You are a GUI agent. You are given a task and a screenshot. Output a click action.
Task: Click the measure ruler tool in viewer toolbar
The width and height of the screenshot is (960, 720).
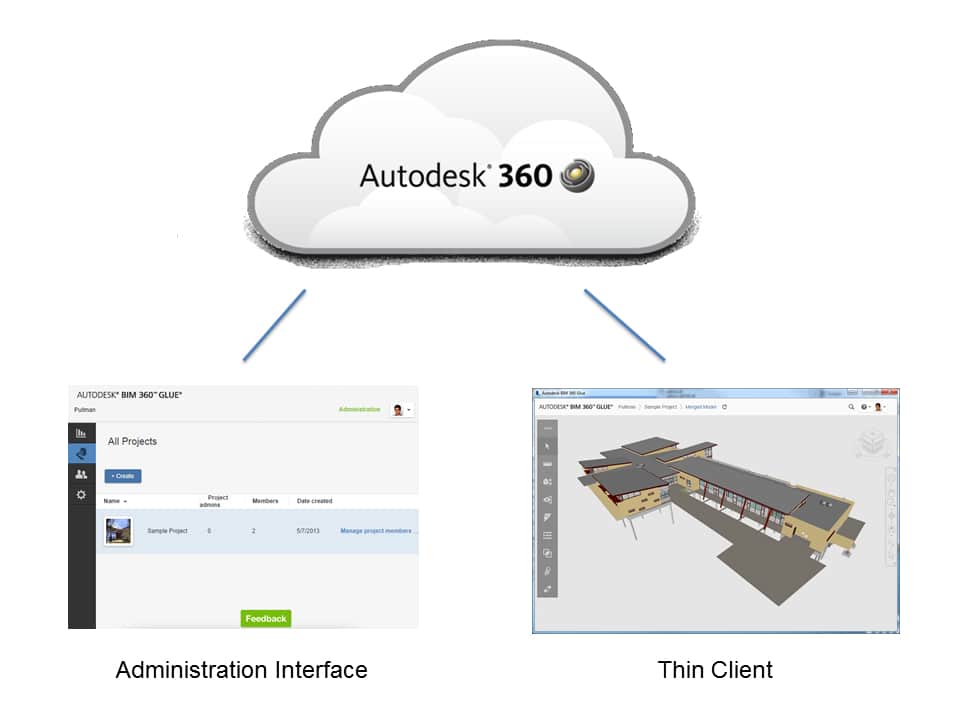tap(547, 464)
